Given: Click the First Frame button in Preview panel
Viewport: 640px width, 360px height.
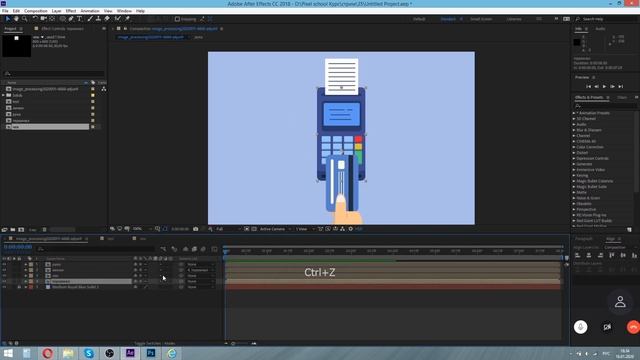Looking at the screenshot, I should click(x=588, y=87).
